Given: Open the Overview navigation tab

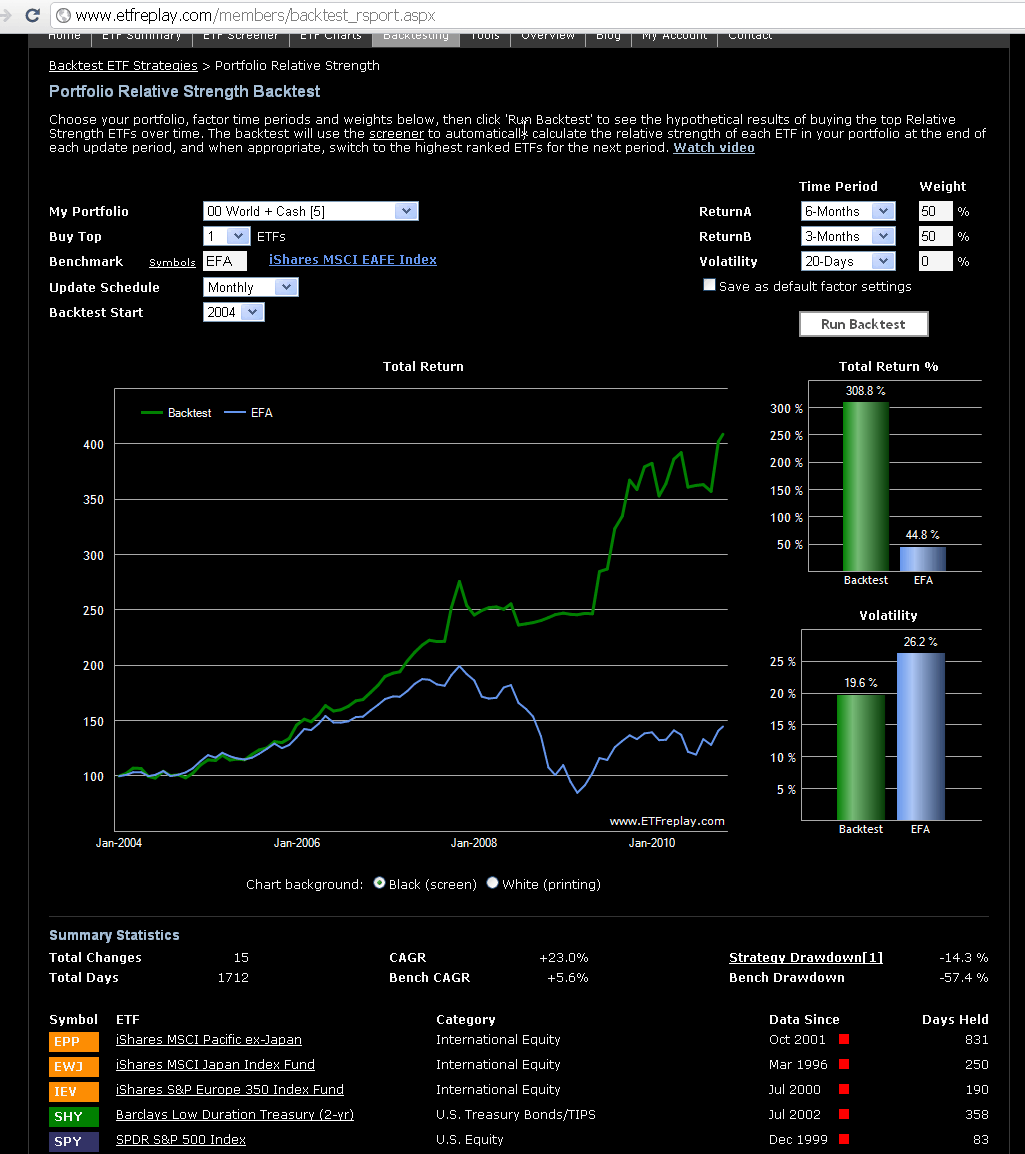Looking at the screenshot, I should [x=547, y=36].
